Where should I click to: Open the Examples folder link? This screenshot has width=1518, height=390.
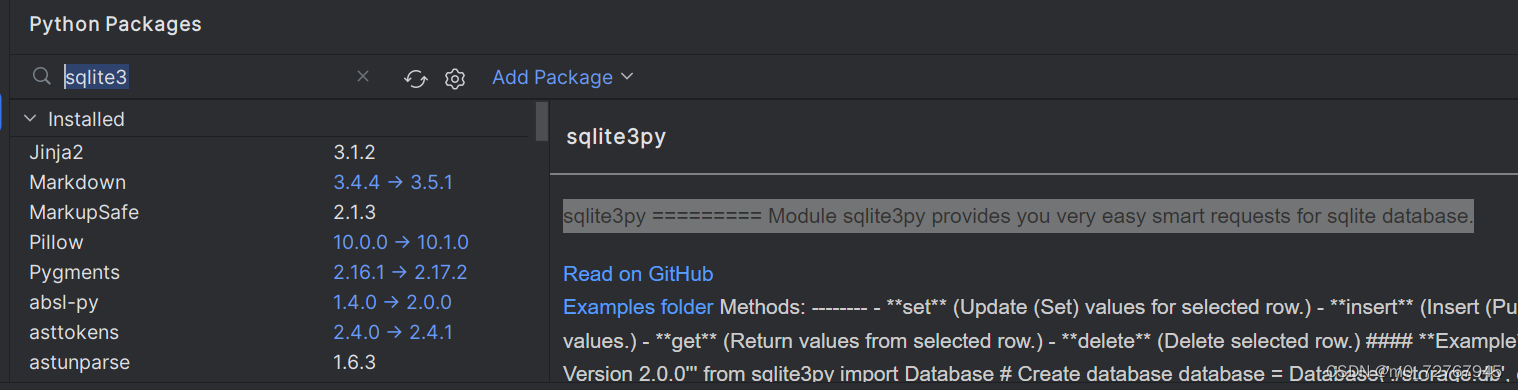tap(638, 307)
